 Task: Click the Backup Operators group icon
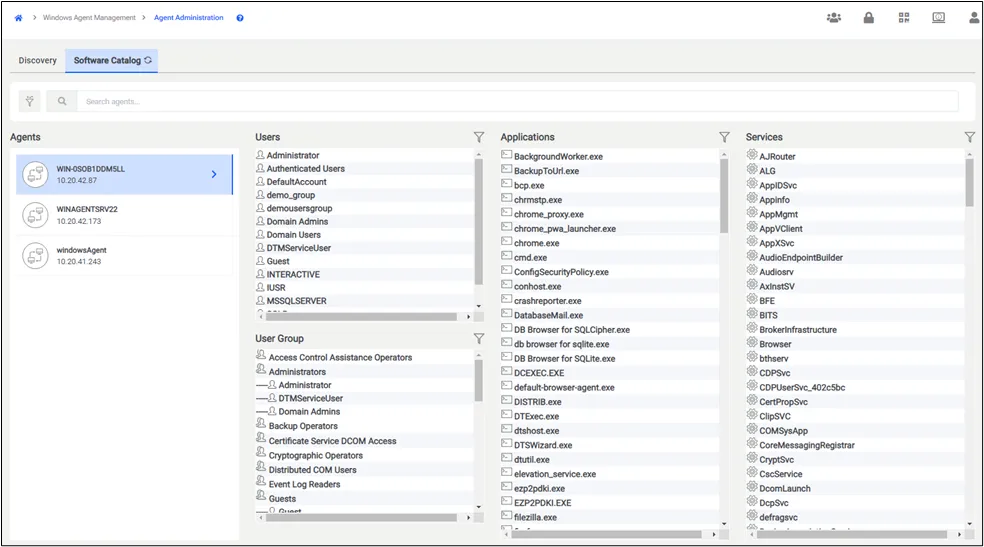click(261, 425)
